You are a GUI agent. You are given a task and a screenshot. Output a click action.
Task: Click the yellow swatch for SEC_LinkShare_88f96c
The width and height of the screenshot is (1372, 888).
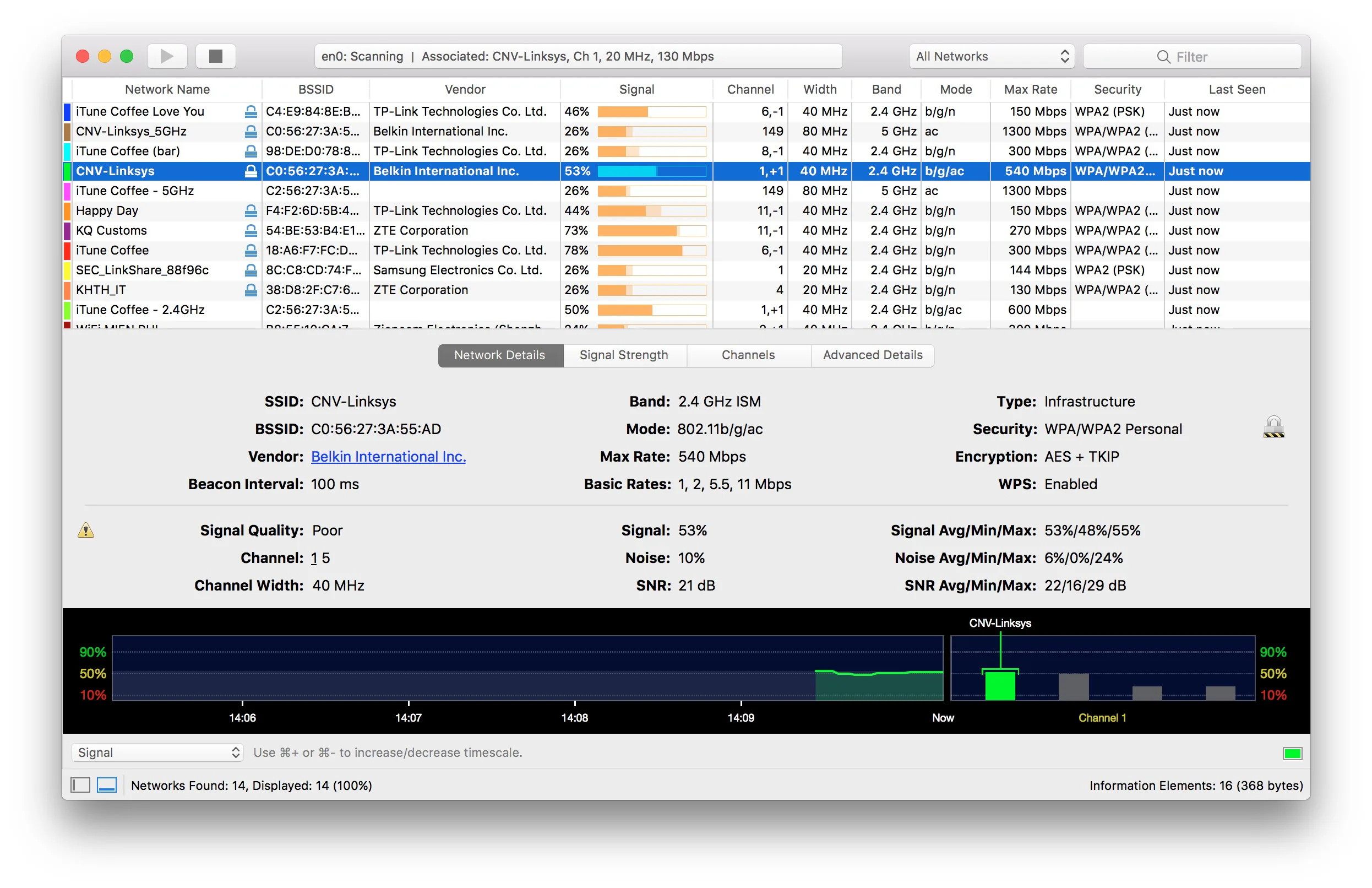coord(67,270)
